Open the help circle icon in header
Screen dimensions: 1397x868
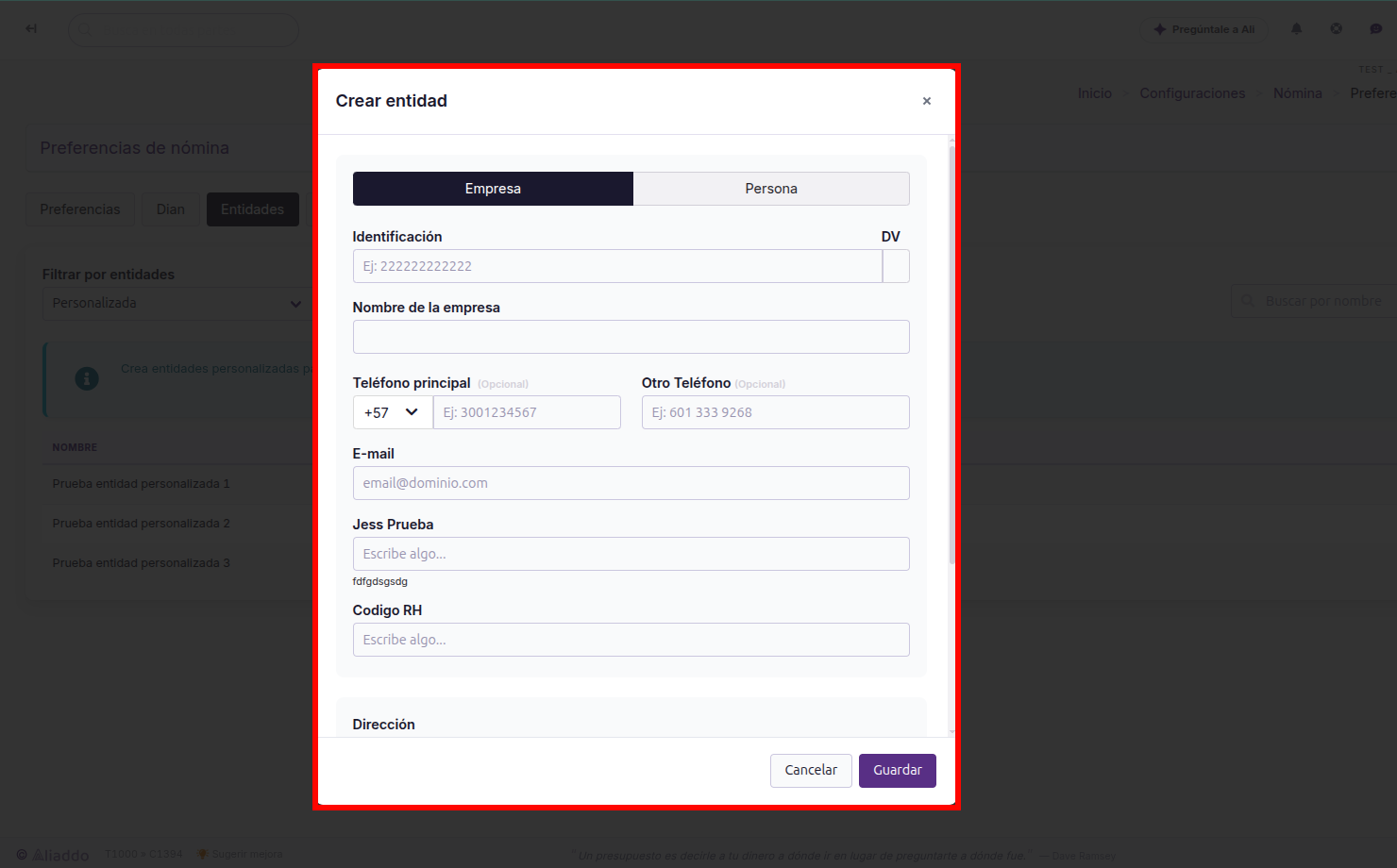pyautogui.click(x=1336, y=29)
